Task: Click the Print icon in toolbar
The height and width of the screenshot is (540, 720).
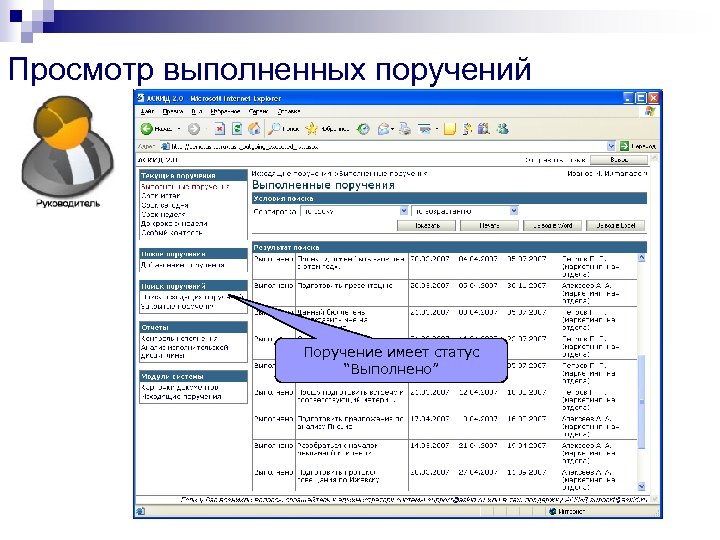Action: (x=405, y=129)
